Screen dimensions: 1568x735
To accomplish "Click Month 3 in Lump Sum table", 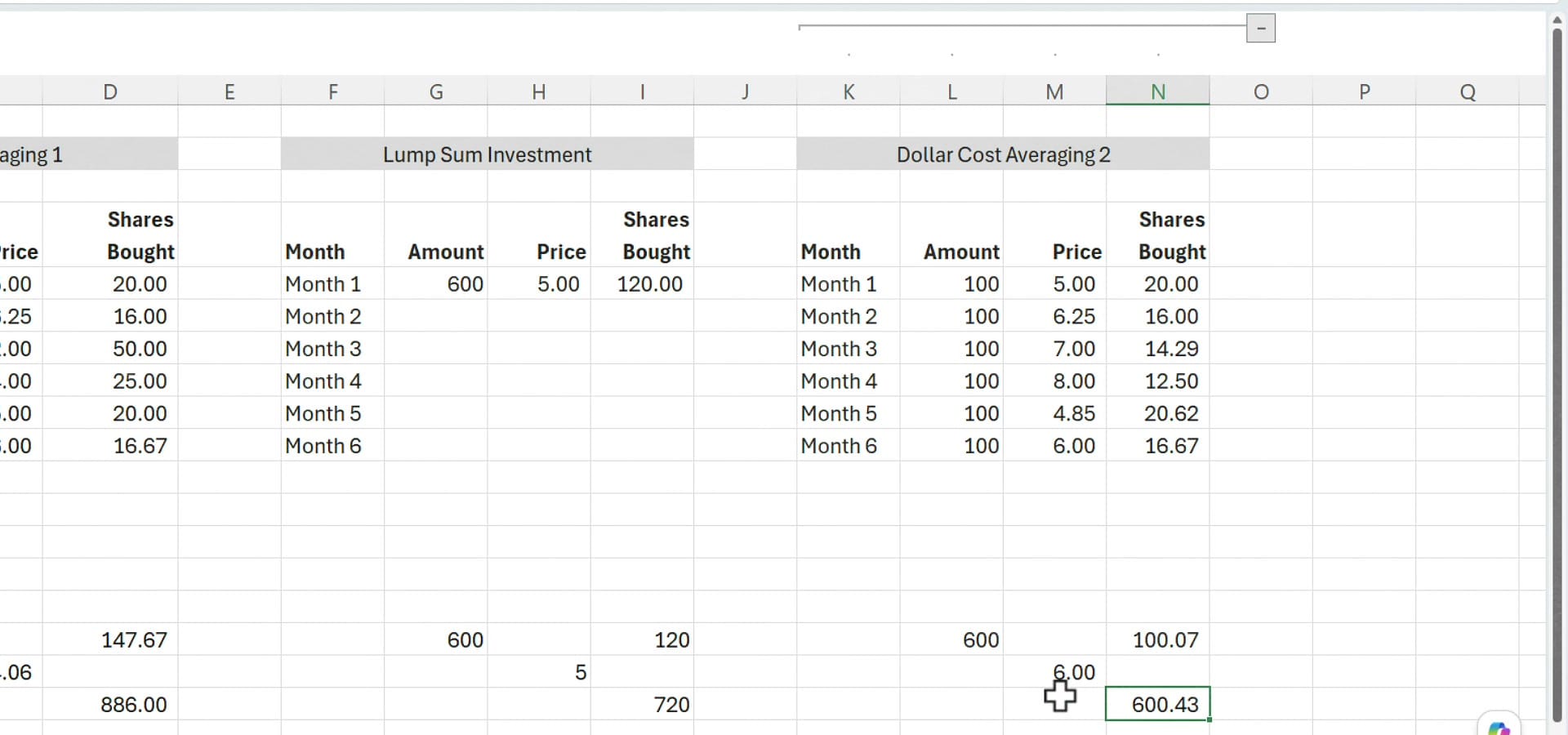I will coord(332,349).
